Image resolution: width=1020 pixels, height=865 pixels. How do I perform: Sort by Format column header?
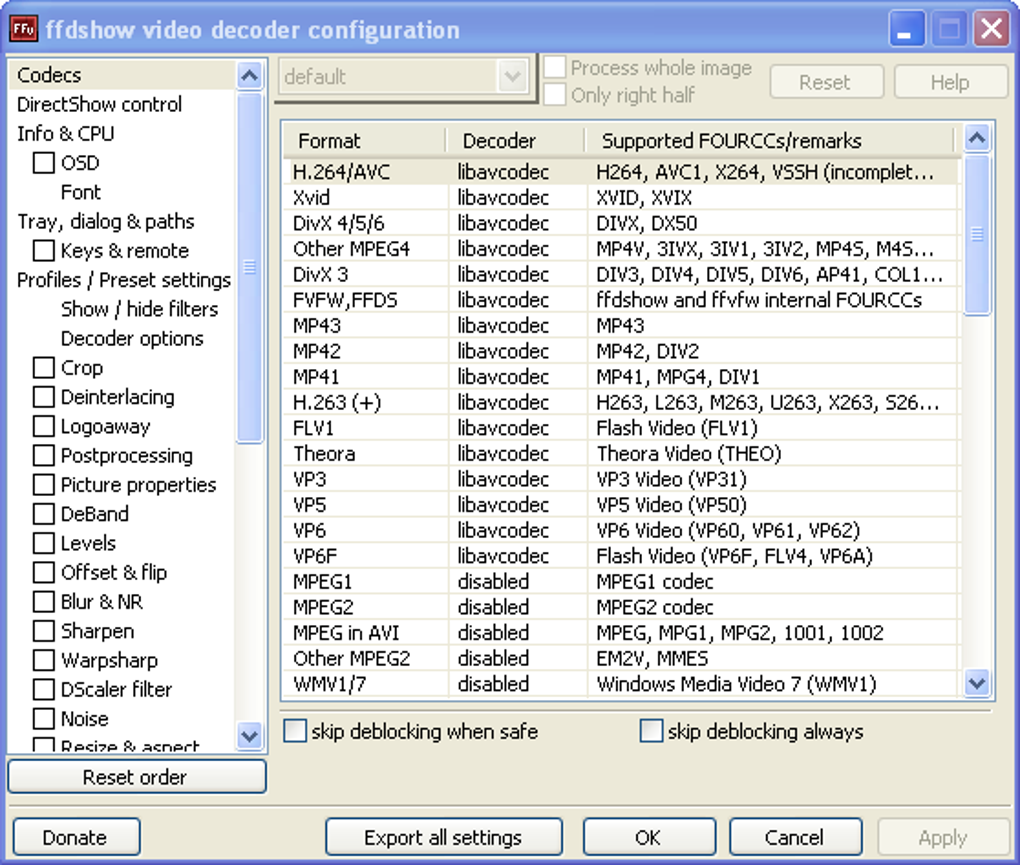coord(365,140)
